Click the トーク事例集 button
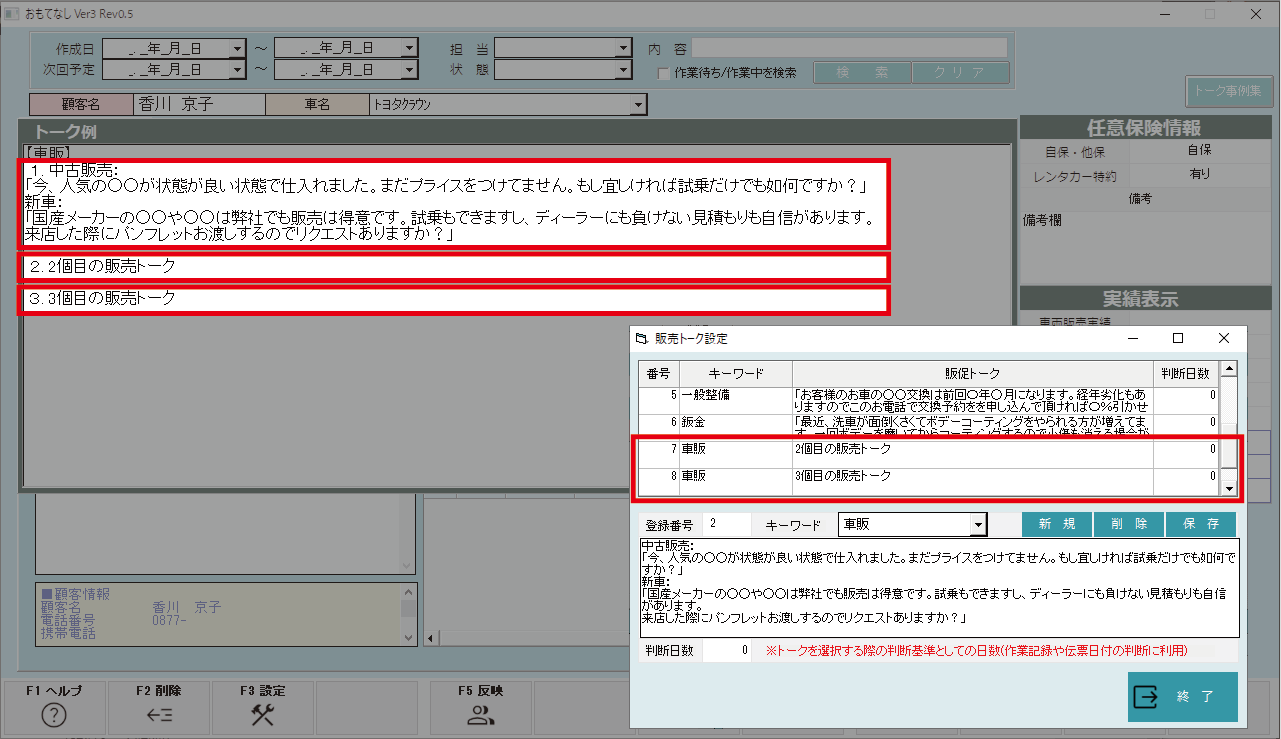 coord(1228,90)
